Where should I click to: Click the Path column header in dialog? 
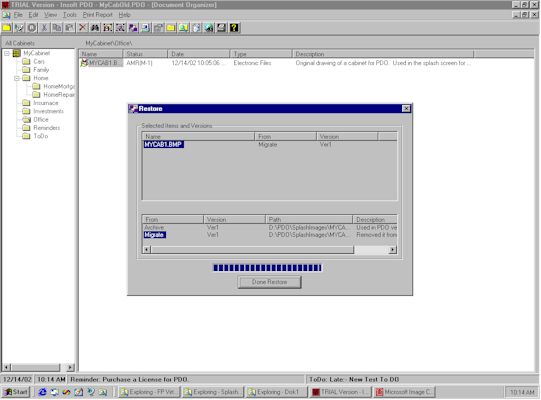(x=309, y=219)
